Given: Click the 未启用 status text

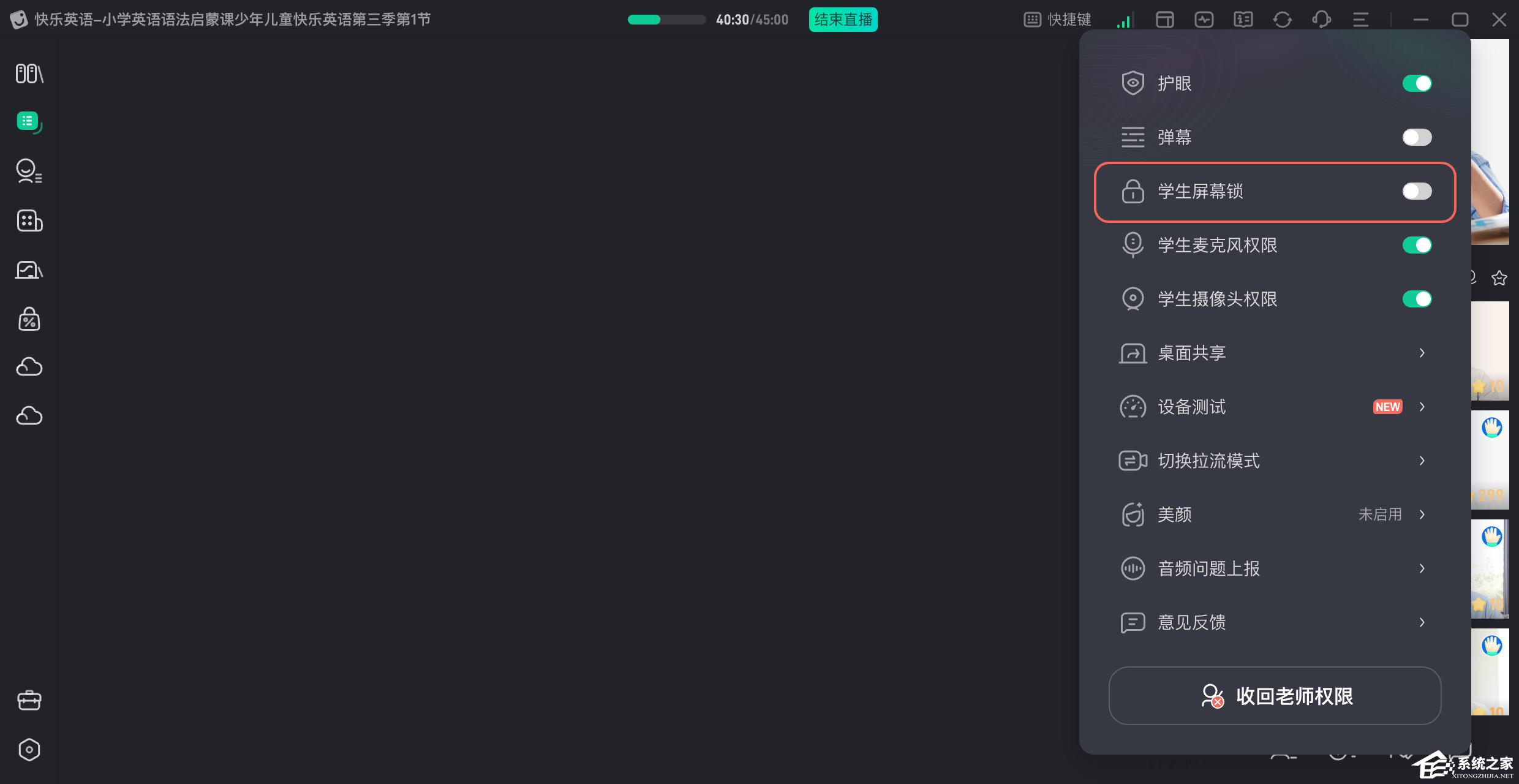Looking at the screenshot, I should point(1380,514).
